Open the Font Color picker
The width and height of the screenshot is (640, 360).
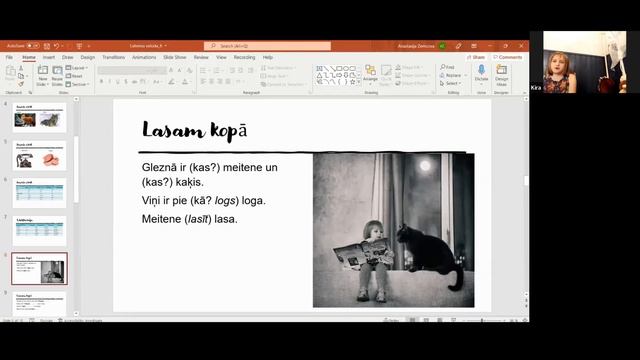coord(185,82)
